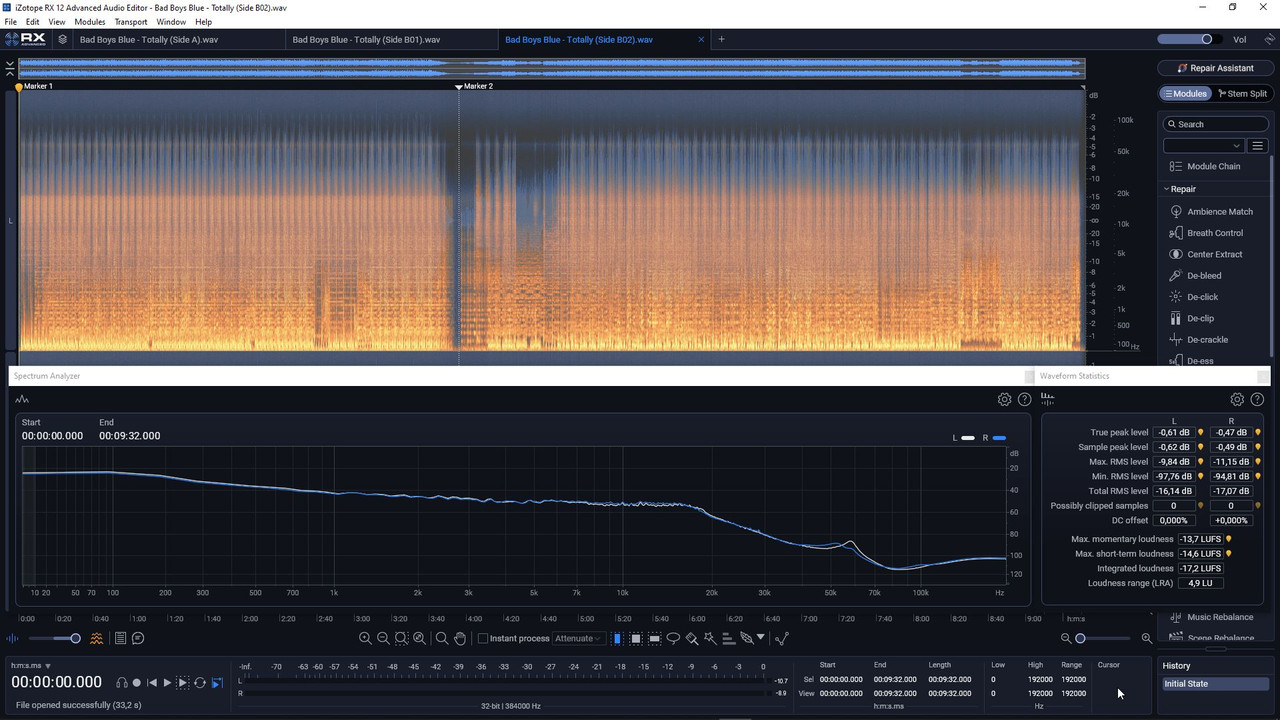Switch to Modules view
This screenshot has height=720, width=1280.
coord(1185,94)
